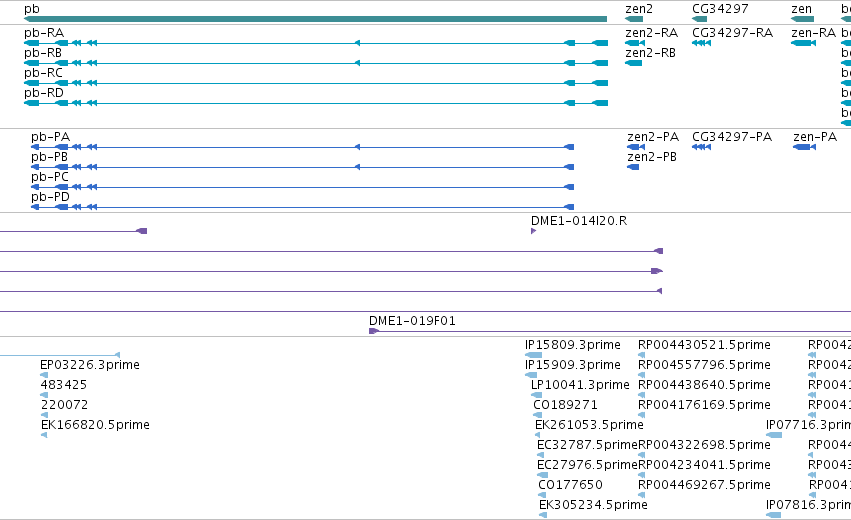Open the RP004438640.5prime EST
This screenshot has height=520, width=851.
642,395
